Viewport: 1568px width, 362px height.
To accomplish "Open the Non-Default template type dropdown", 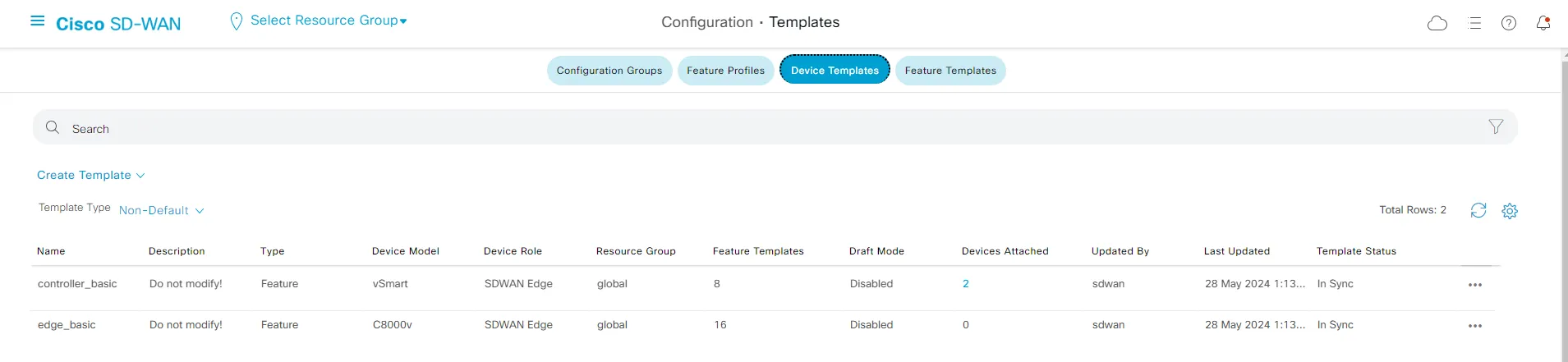I will (161, 210).
